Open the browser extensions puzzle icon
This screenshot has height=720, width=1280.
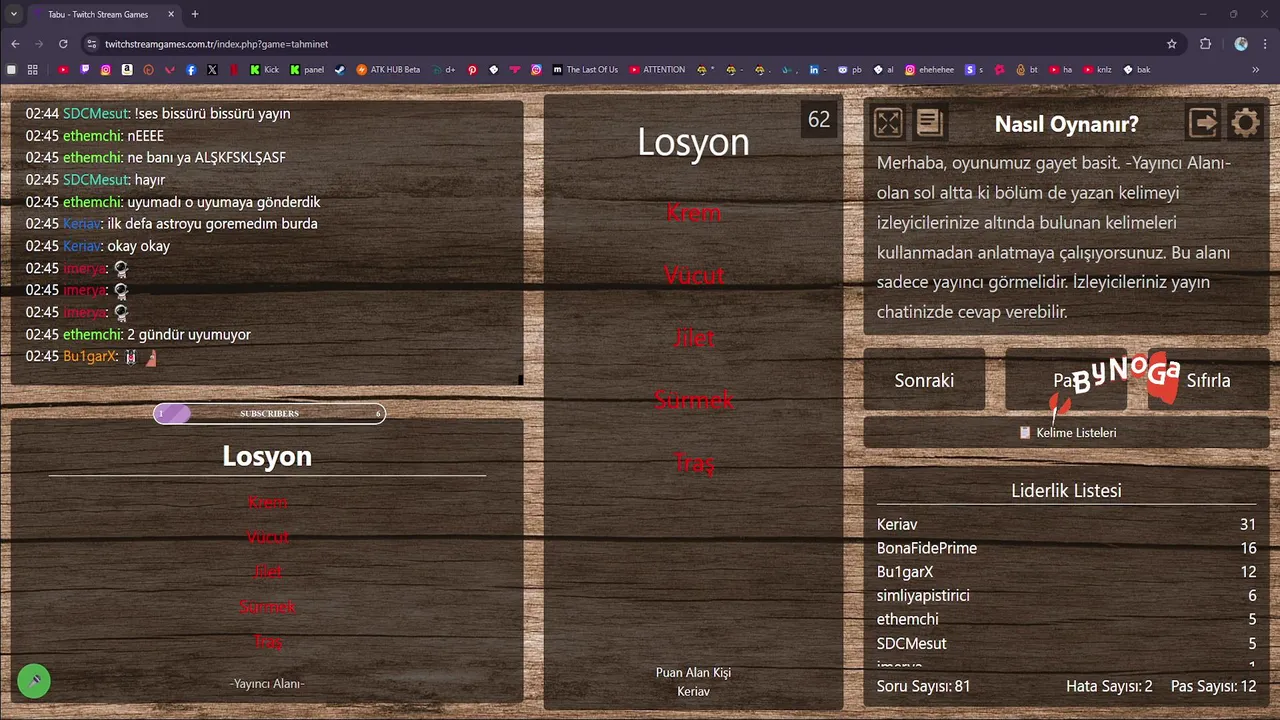[1205, 44]
